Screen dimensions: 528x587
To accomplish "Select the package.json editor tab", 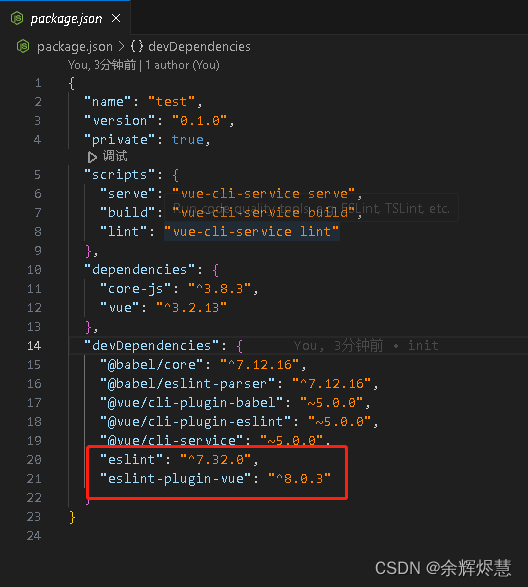I will click(65, 18).
